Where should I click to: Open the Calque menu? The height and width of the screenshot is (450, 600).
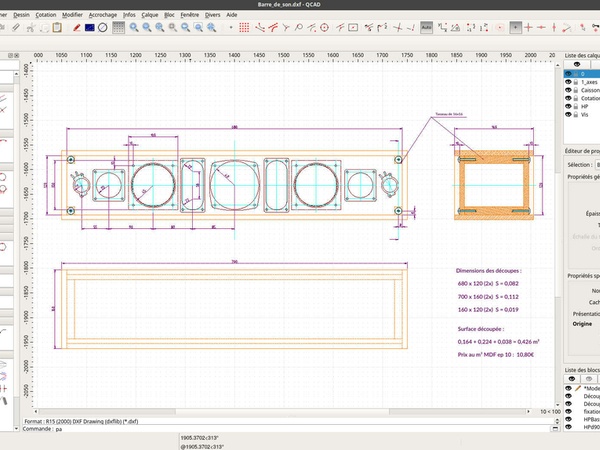click(150, 16)
